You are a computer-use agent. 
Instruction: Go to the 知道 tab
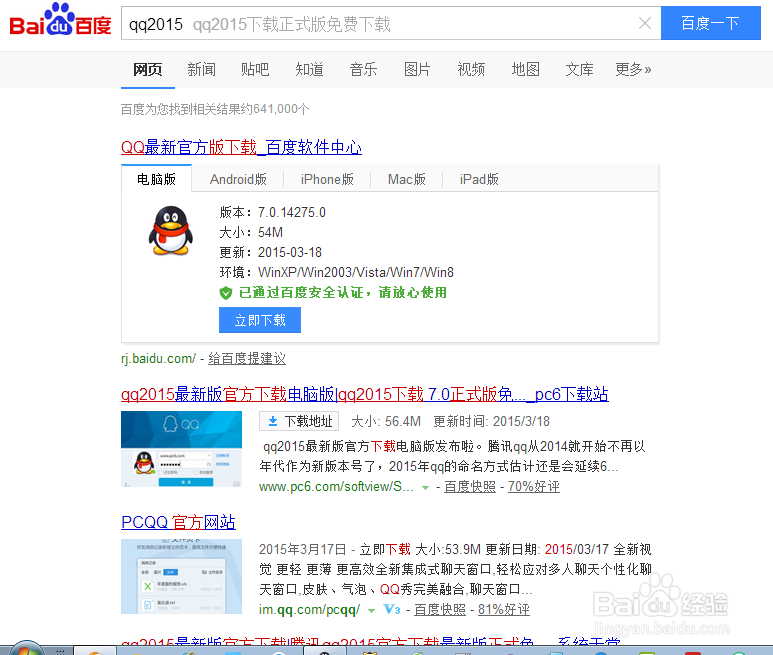pos(309,69)
